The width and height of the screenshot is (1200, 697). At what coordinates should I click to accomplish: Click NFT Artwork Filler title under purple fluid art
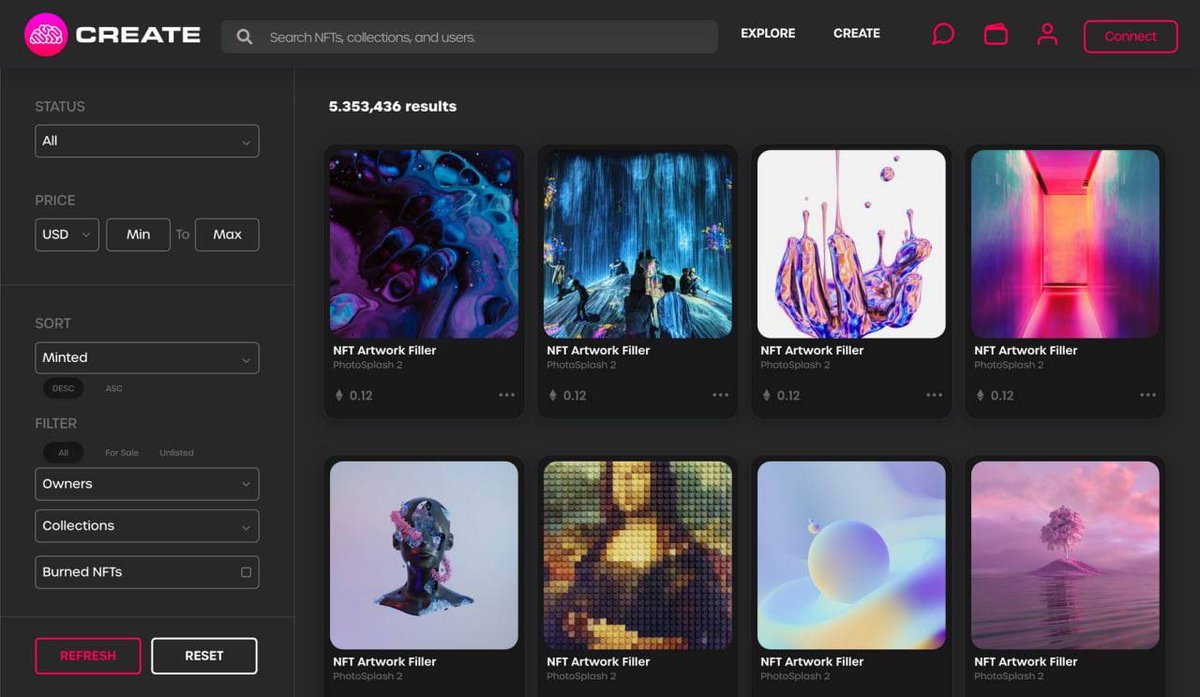(x=385, y=350)
